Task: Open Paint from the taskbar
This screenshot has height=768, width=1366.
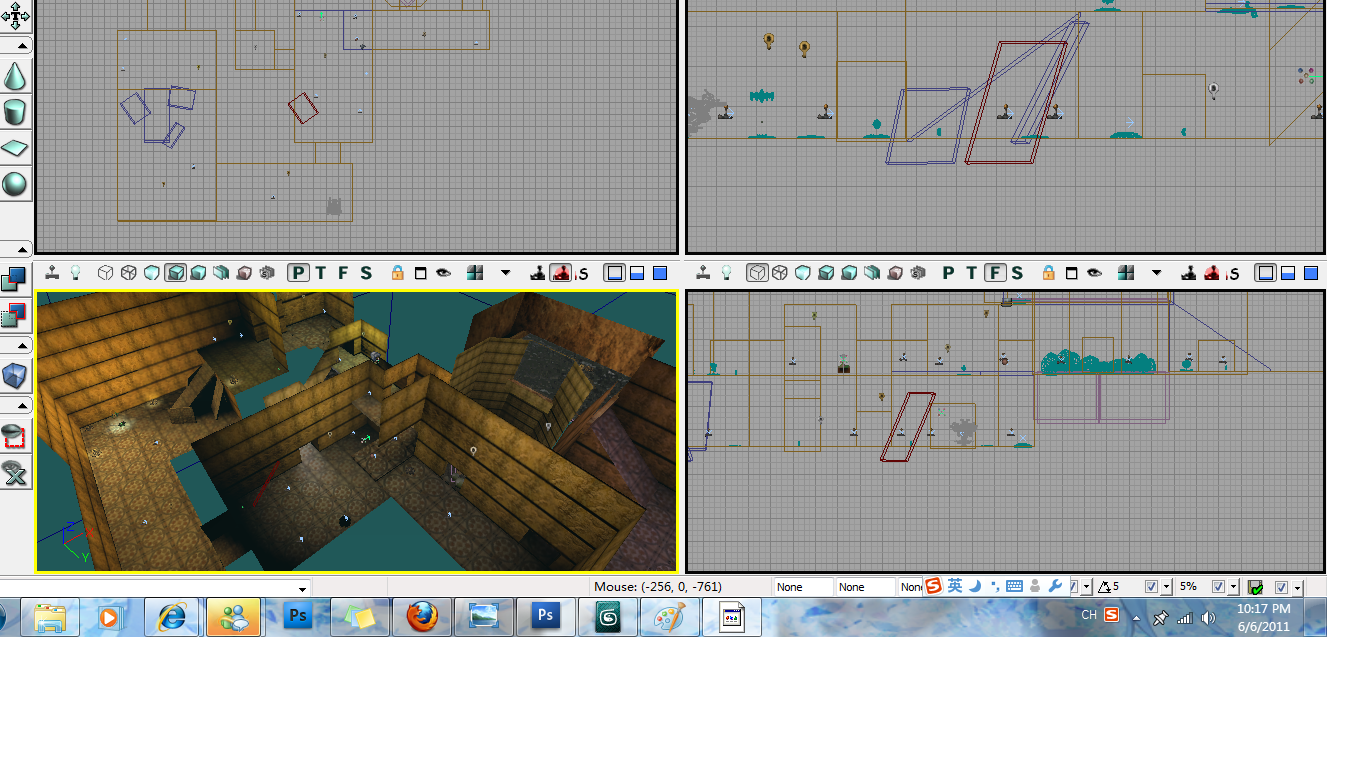Action: (669, 617)
